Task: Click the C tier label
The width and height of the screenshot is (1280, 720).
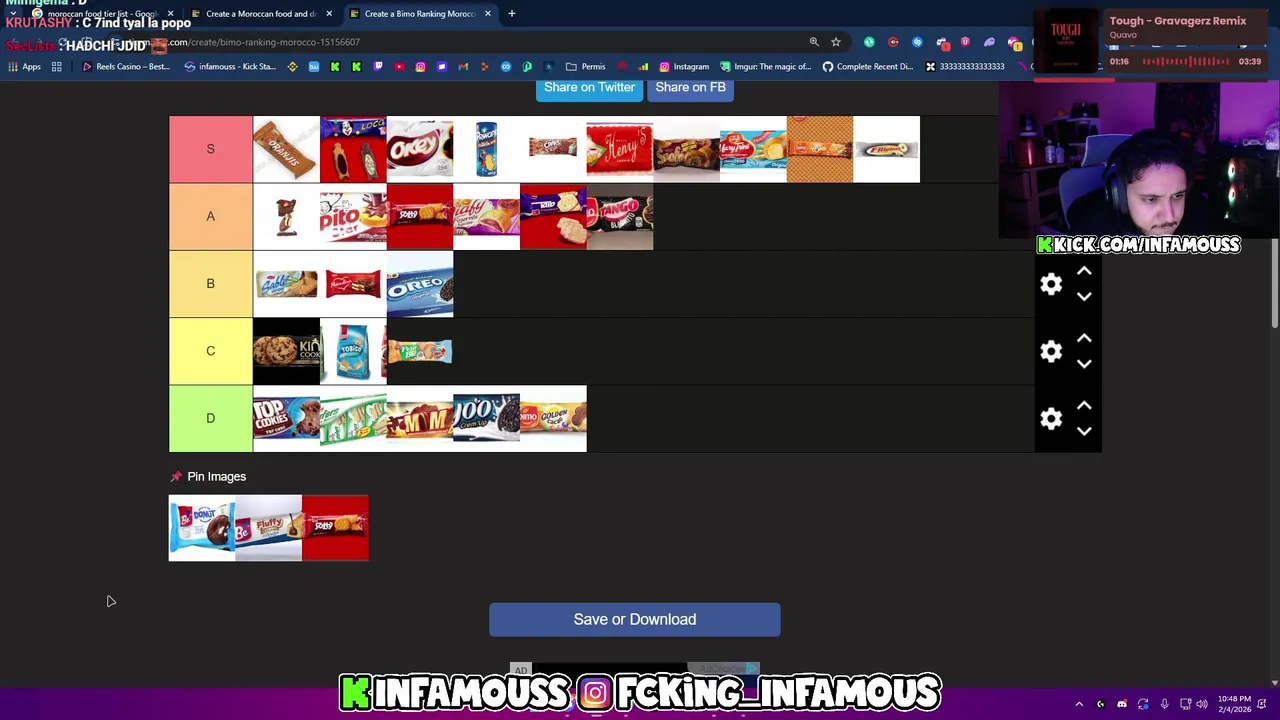Action: click(210, 351)
